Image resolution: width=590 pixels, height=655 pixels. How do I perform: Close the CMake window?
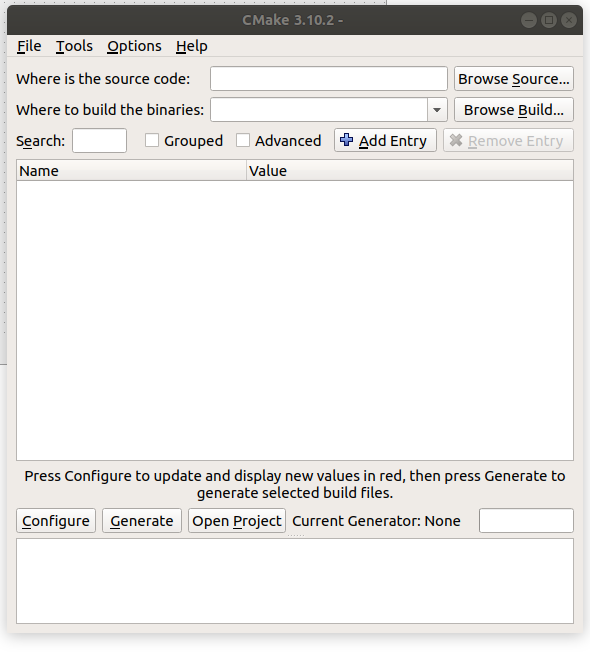coord(569,20)
